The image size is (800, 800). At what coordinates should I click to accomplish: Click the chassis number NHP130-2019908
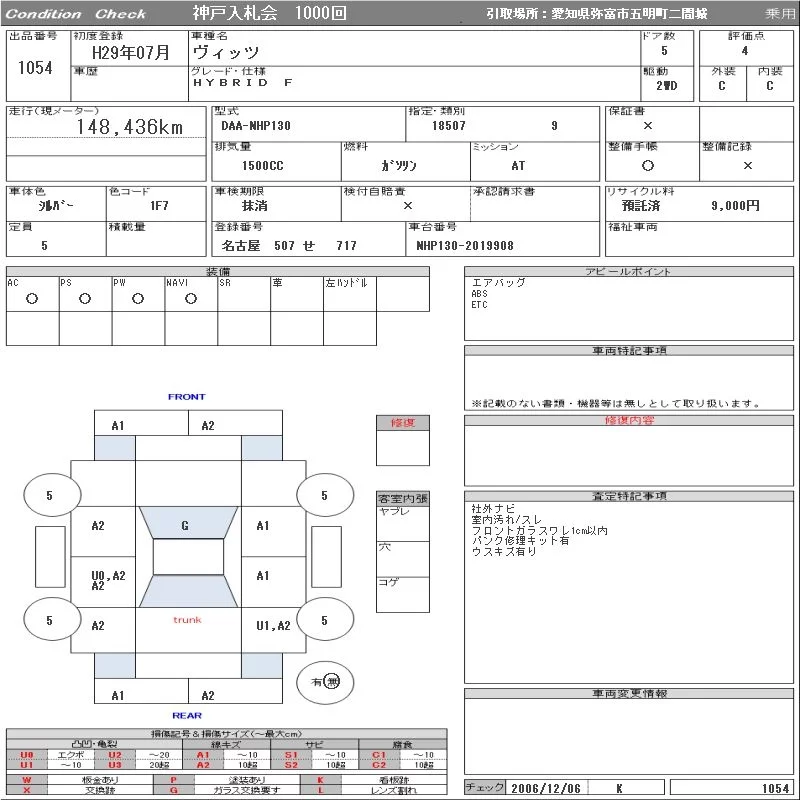[x=465, y=246]
